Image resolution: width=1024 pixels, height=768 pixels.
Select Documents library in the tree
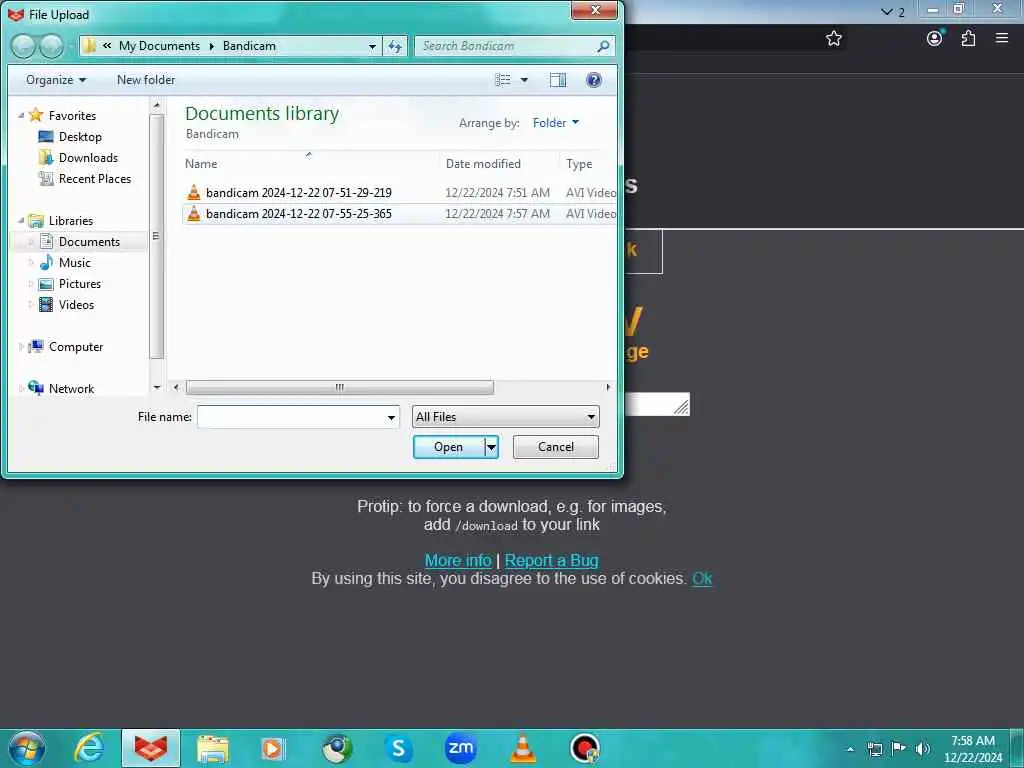point(89,242)
